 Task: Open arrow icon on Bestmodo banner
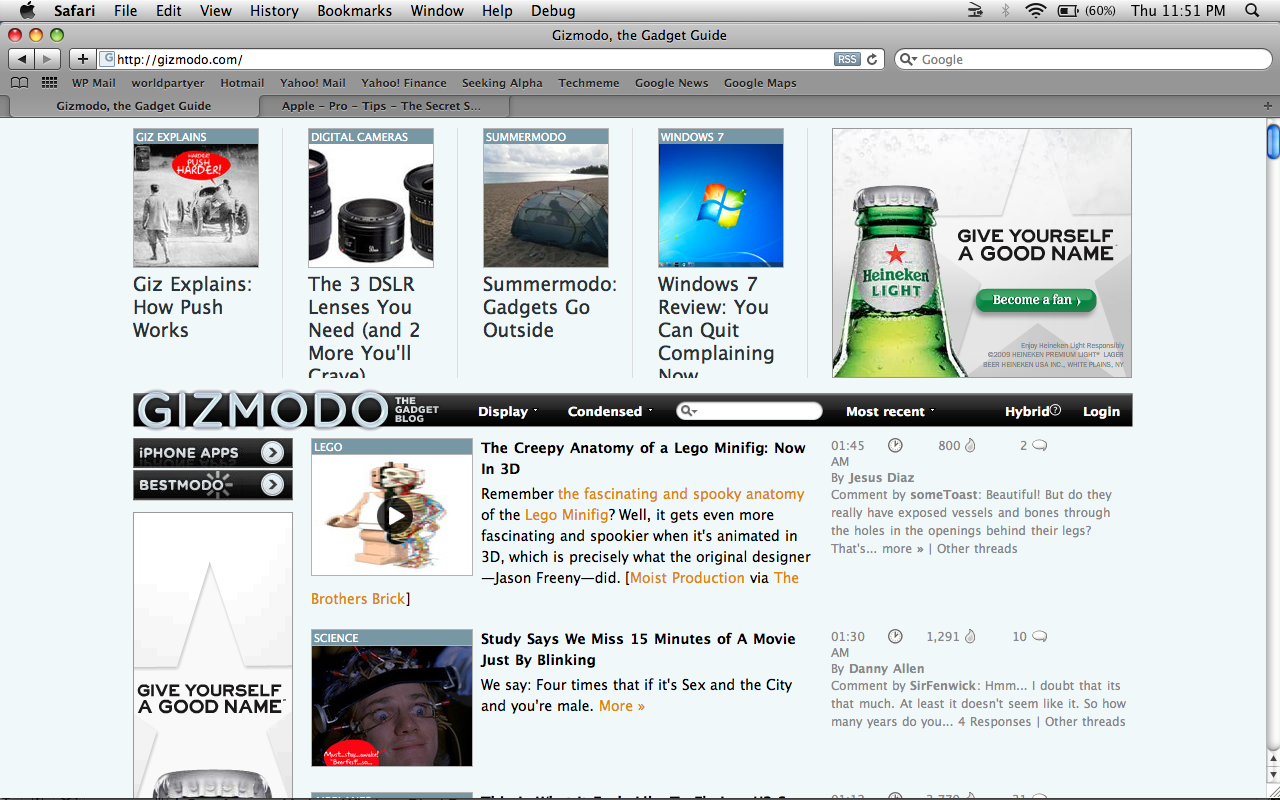click(272, 485)
